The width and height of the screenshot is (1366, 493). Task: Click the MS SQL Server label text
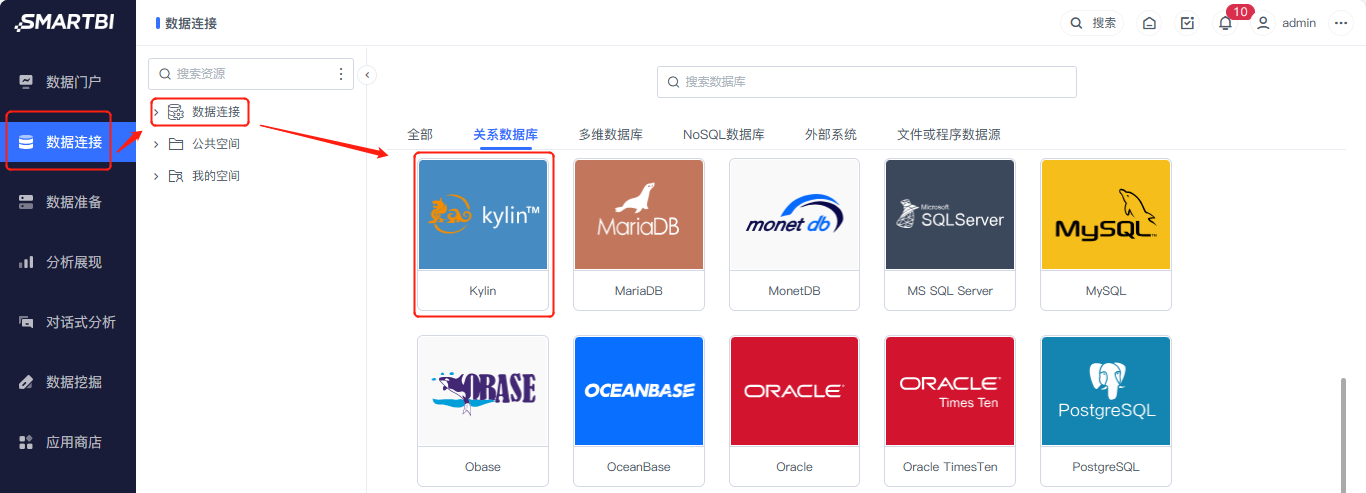click(950, 291)
